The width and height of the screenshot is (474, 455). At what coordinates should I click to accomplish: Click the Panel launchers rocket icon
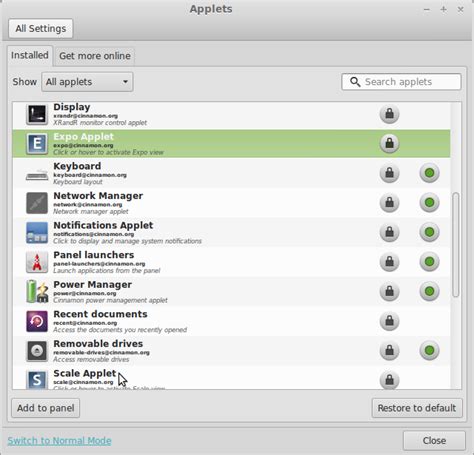[37, 262]
